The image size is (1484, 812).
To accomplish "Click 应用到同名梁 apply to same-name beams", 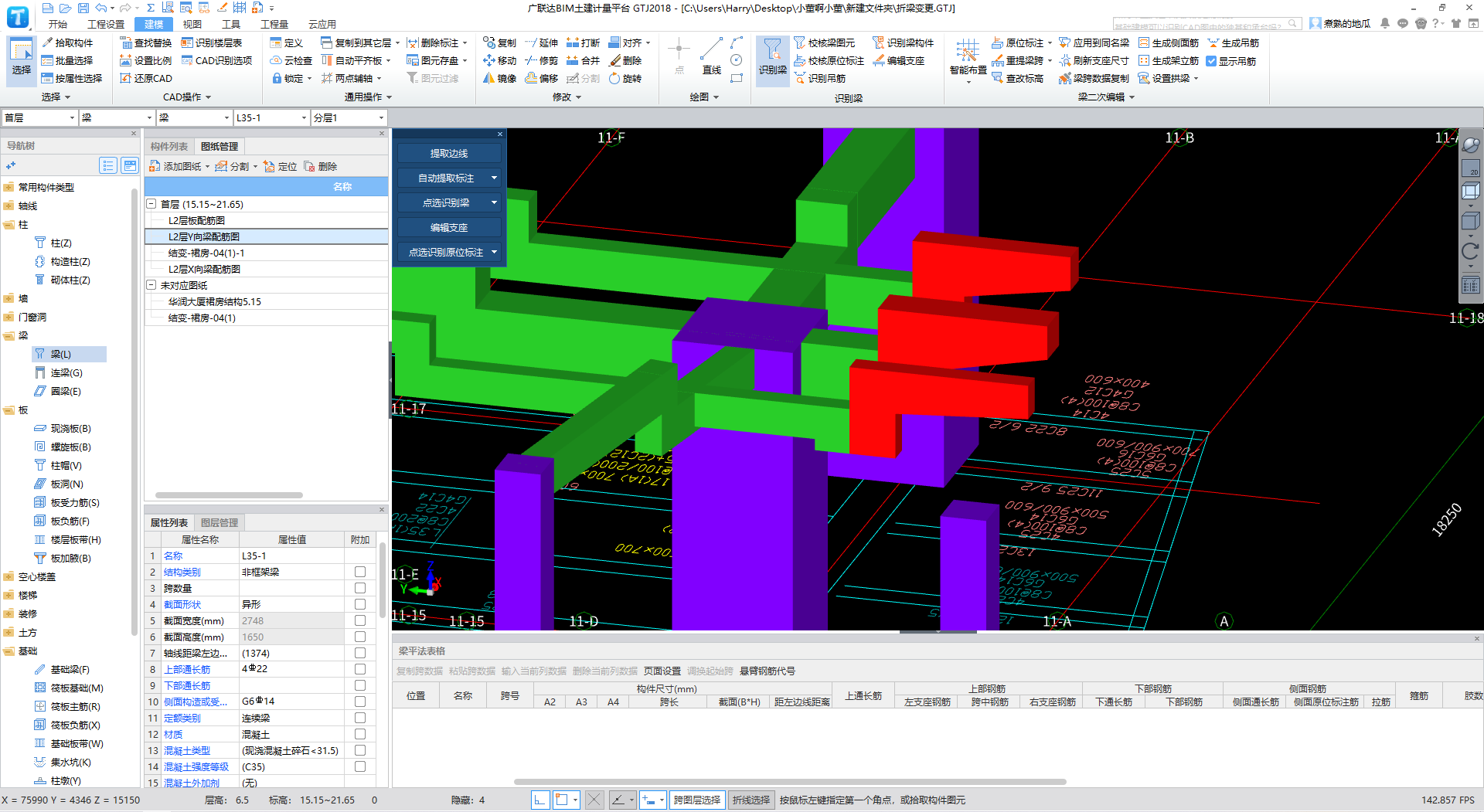I will pyautogui.click(x=1094, y=42).
